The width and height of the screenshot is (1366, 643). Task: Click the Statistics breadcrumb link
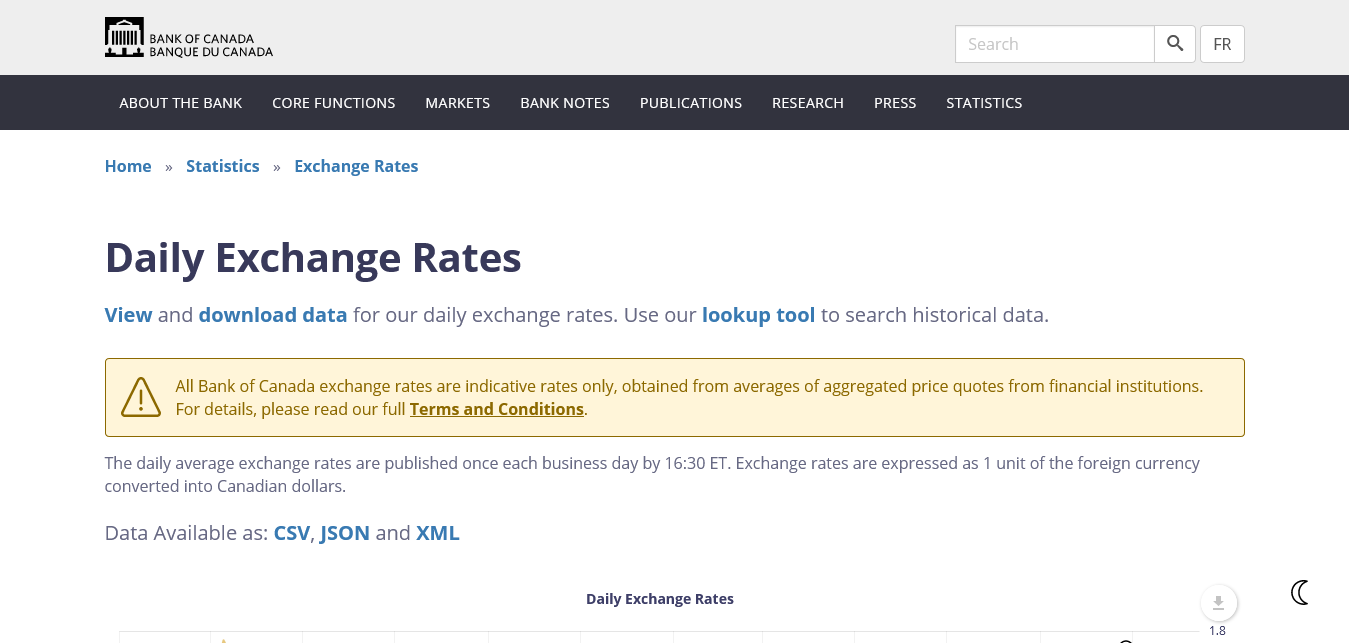(222, 166)
